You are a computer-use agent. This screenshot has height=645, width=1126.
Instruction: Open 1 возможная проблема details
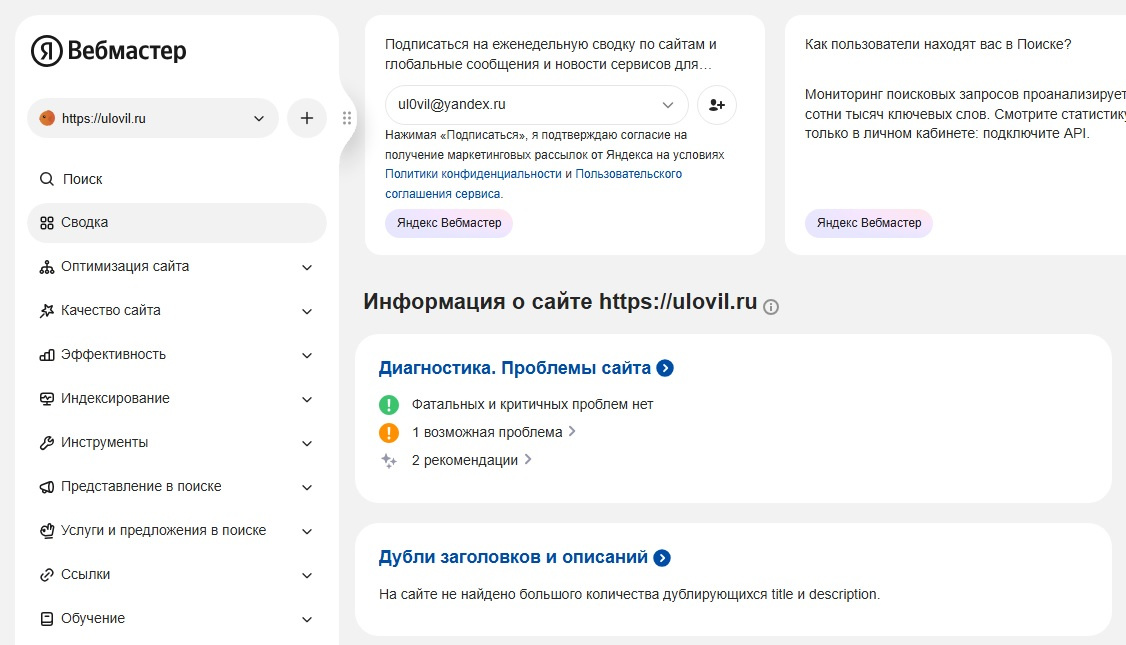click(493, 432)
